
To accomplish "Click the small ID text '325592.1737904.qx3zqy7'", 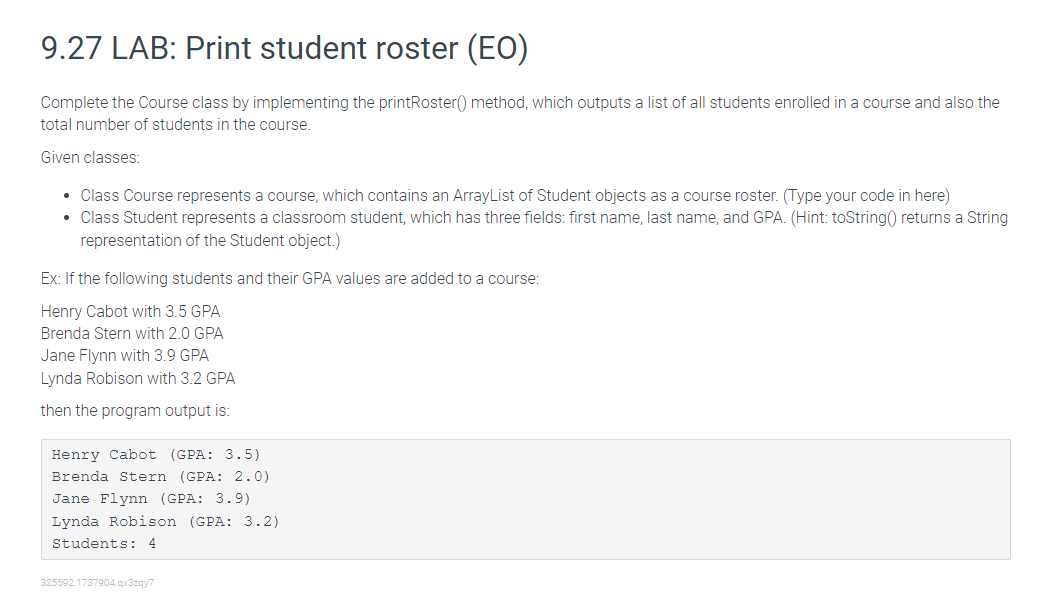I will click(97, 582).
